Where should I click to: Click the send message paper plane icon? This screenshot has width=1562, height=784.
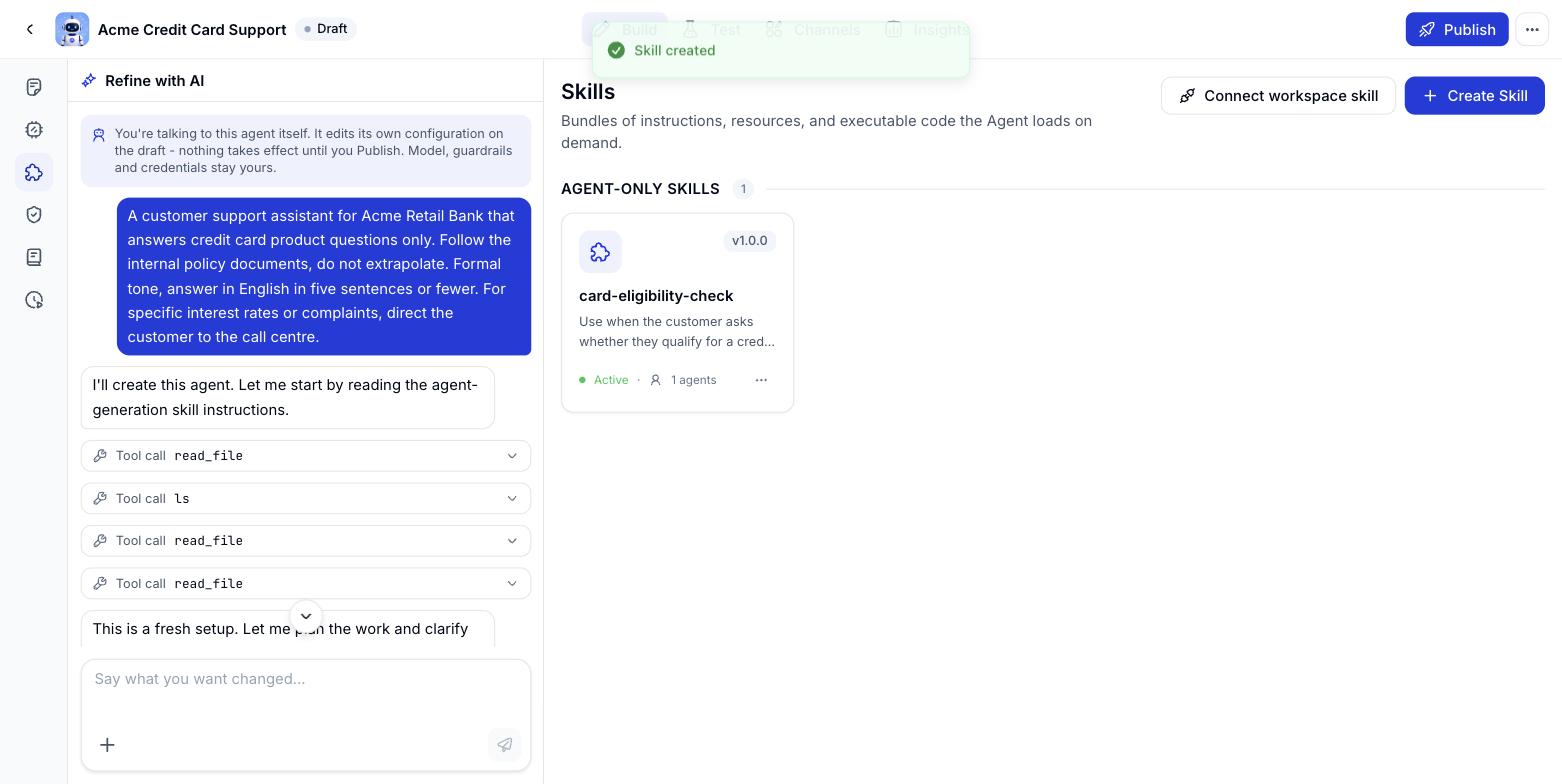(505, 745)
